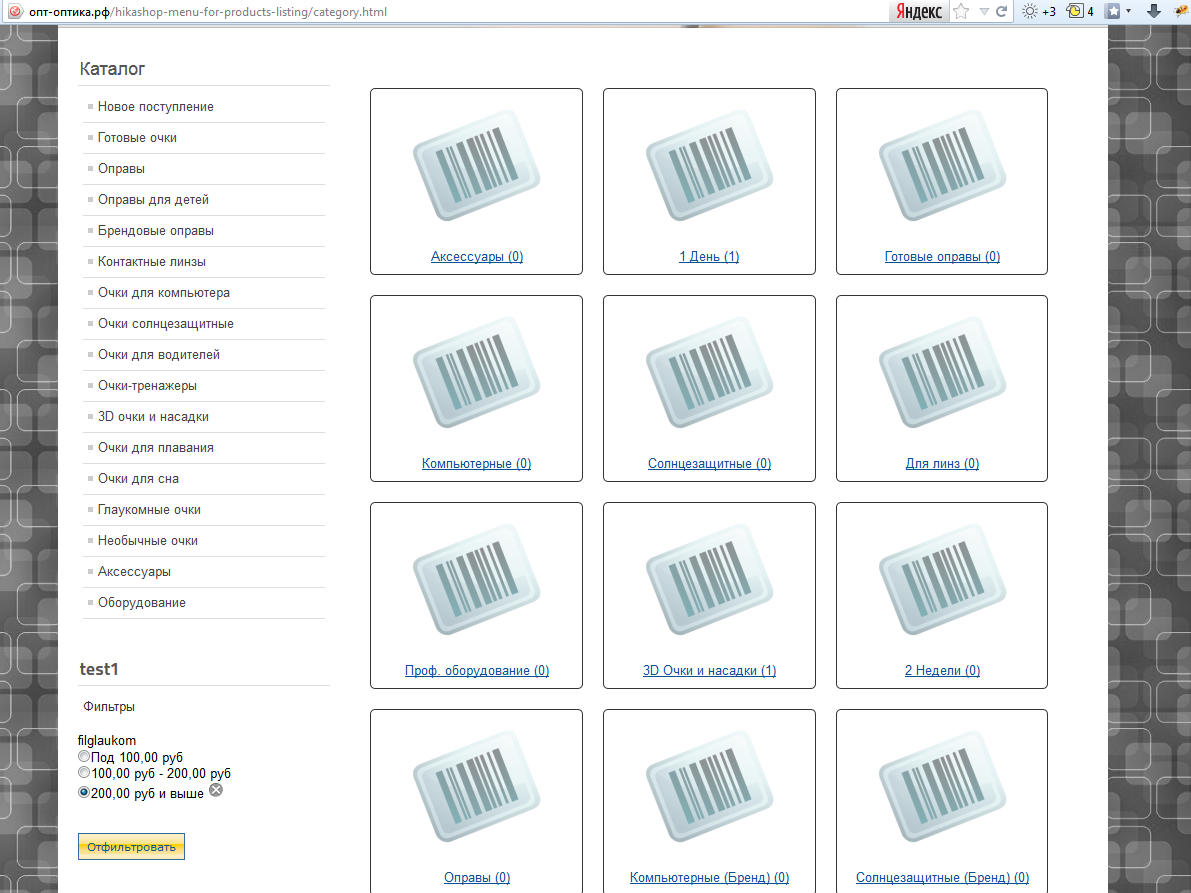The width and height of the screenshot is (1191, 893).
Task: Open Необычные очки catalog item
Action: 148,541
